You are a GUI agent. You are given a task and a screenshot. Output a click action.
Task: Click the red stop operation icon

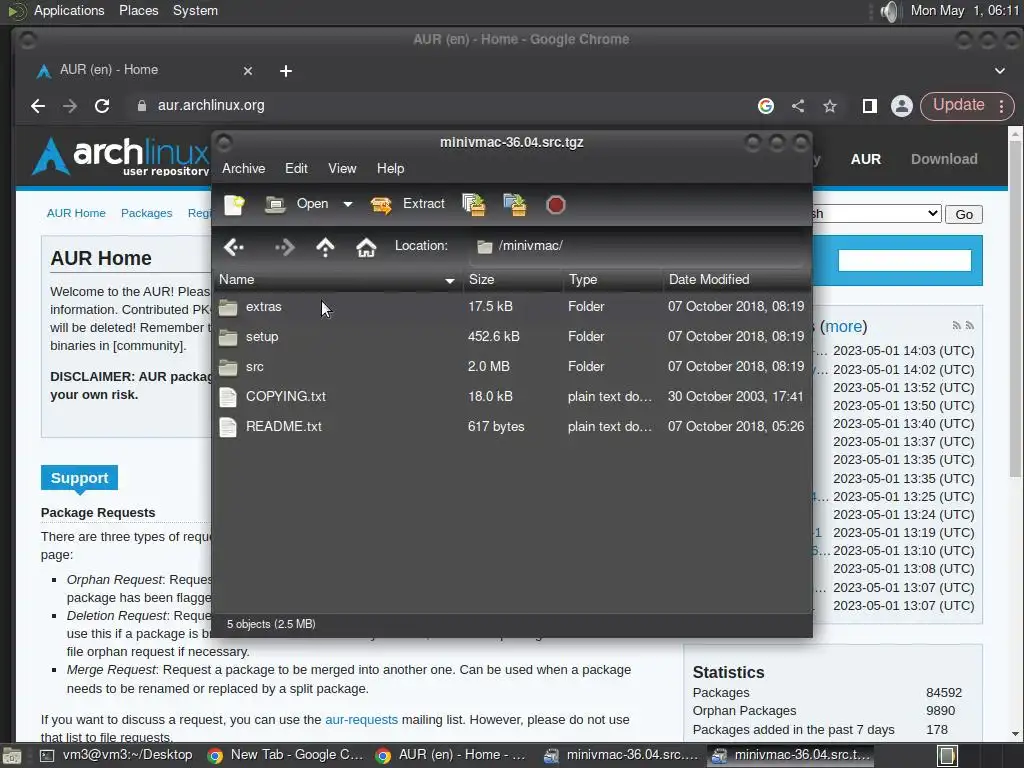(x=556, y=205)
